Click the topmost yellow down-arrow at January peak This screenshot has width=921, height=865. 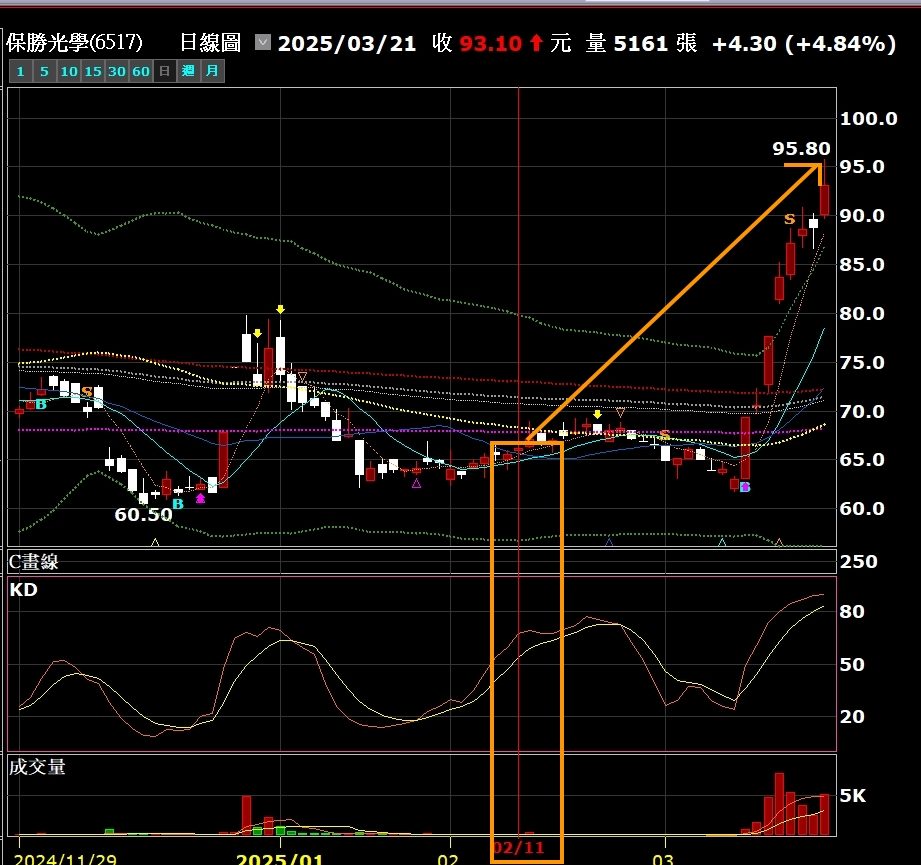[280, 309]
